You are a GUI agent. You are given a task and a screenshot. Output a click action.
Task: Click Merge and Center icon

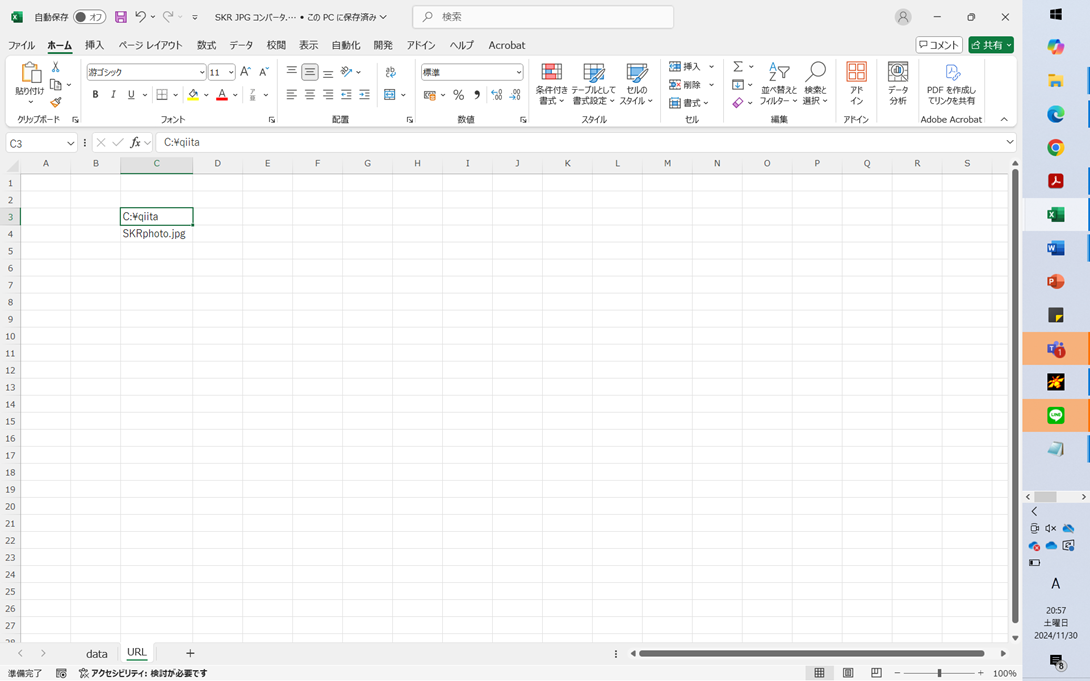[x=390, y=95]
